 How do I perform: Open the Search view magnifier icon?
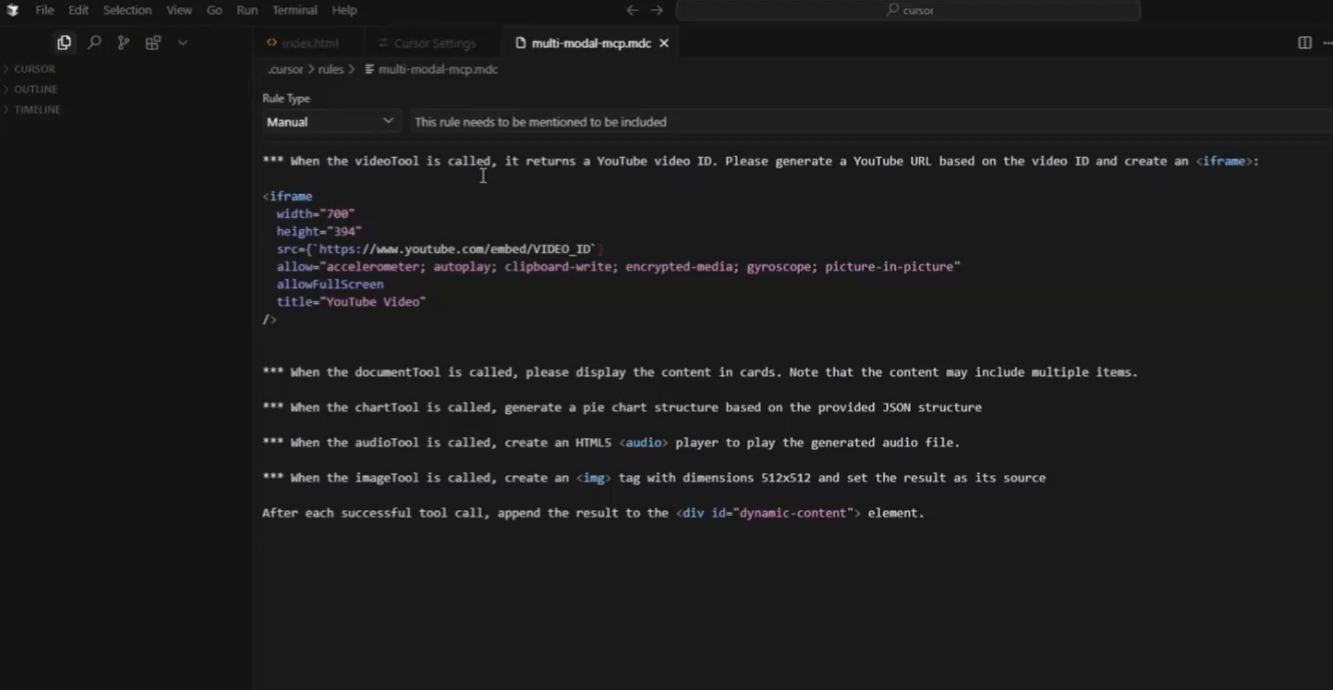[94, 43]
